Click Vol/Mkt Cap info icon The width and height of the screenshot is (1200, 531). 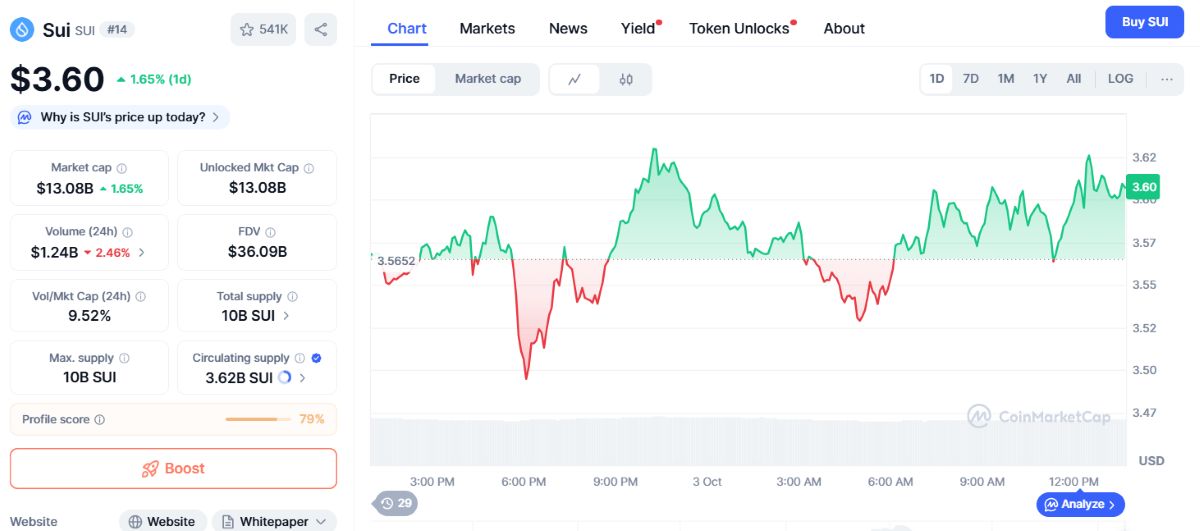140,296
